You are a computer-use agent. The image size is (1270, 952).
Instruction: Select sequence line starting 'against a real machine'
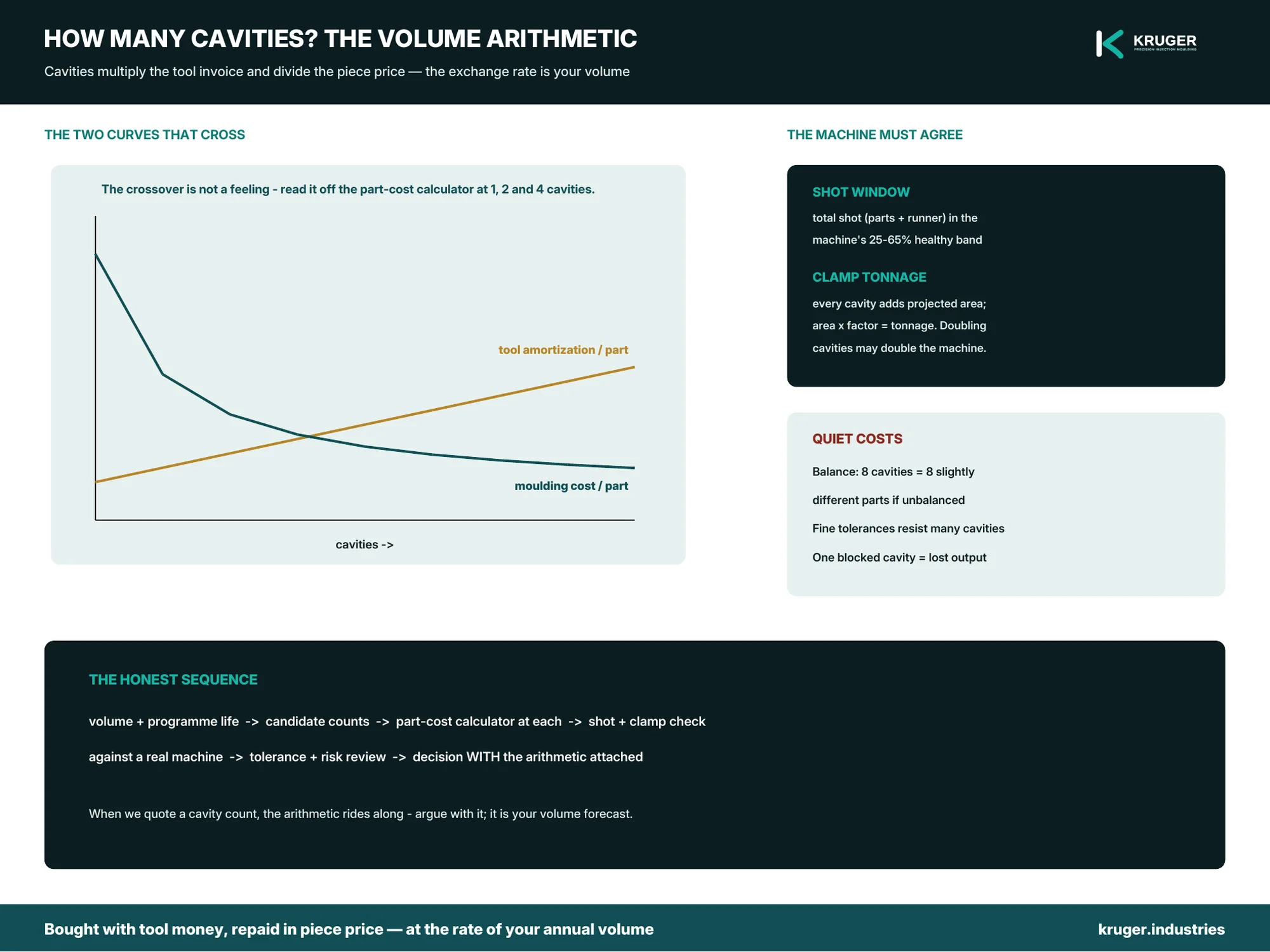pyautogui.click(x=366, y=757)
